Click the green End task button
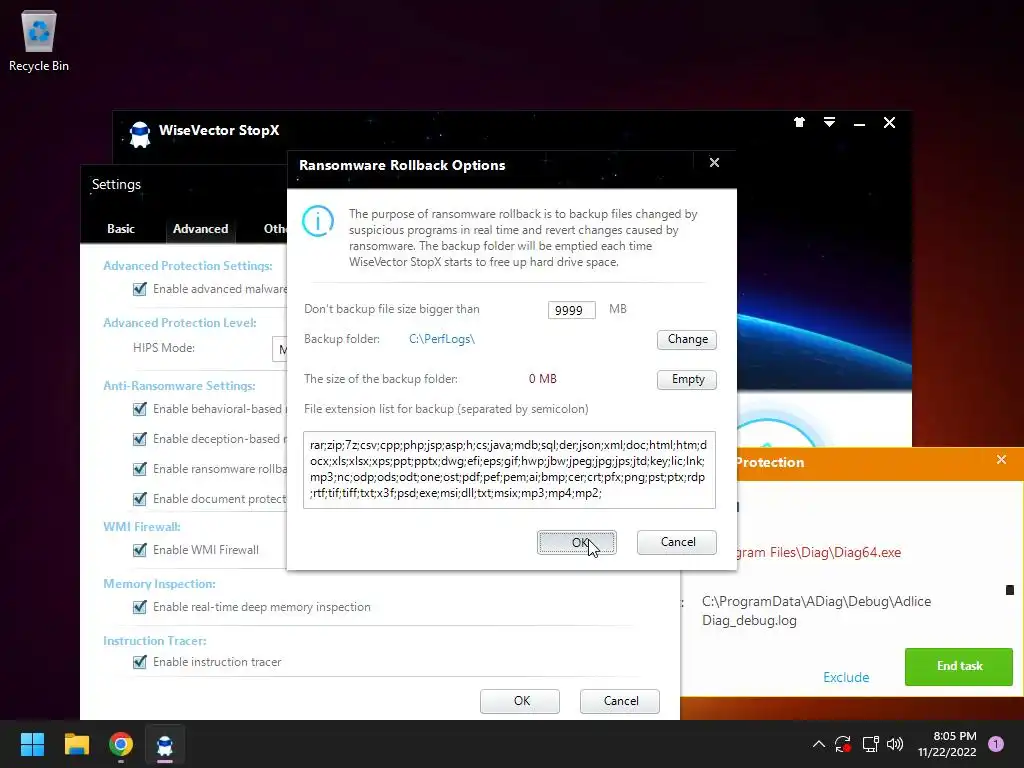The width and height of the screenshot is (1024, 768). (959, 666)
